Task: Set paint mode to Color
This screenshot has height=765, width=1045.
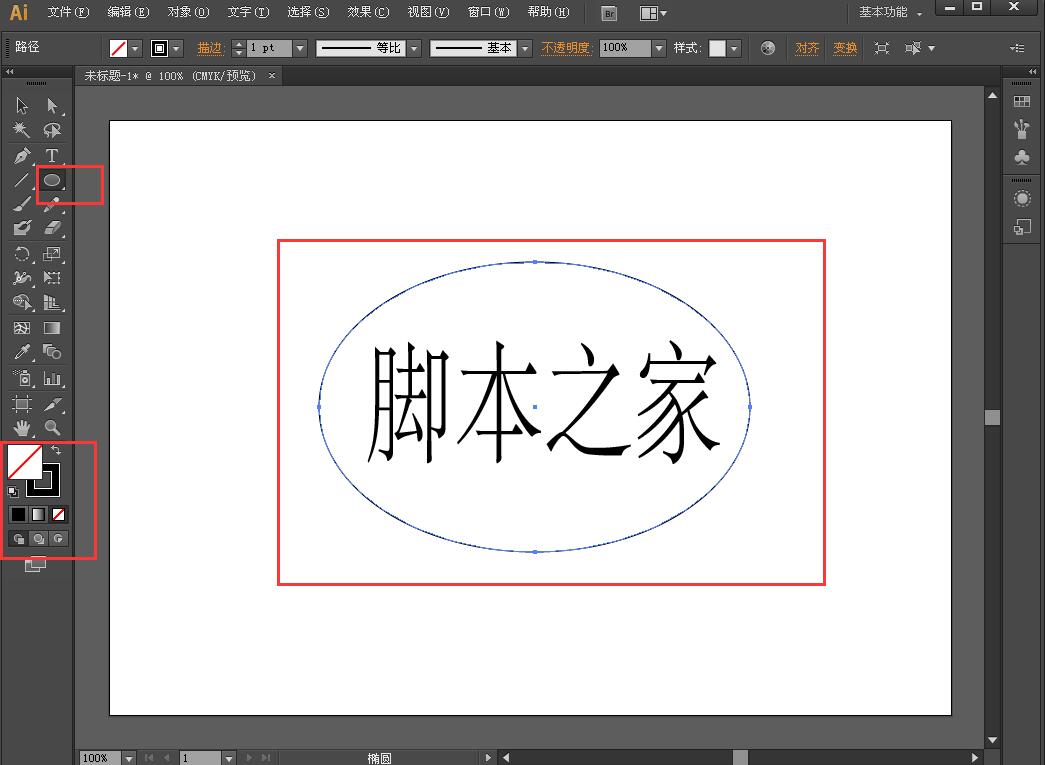Action: click(19, 514)
